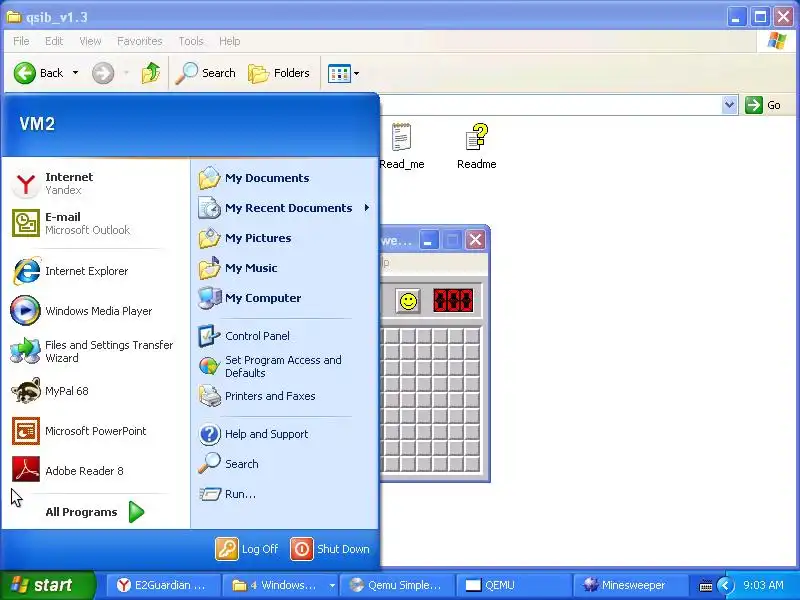Expand All Programs list
The height and width of the screenshot is (600, 800).
tap(95, 512)
